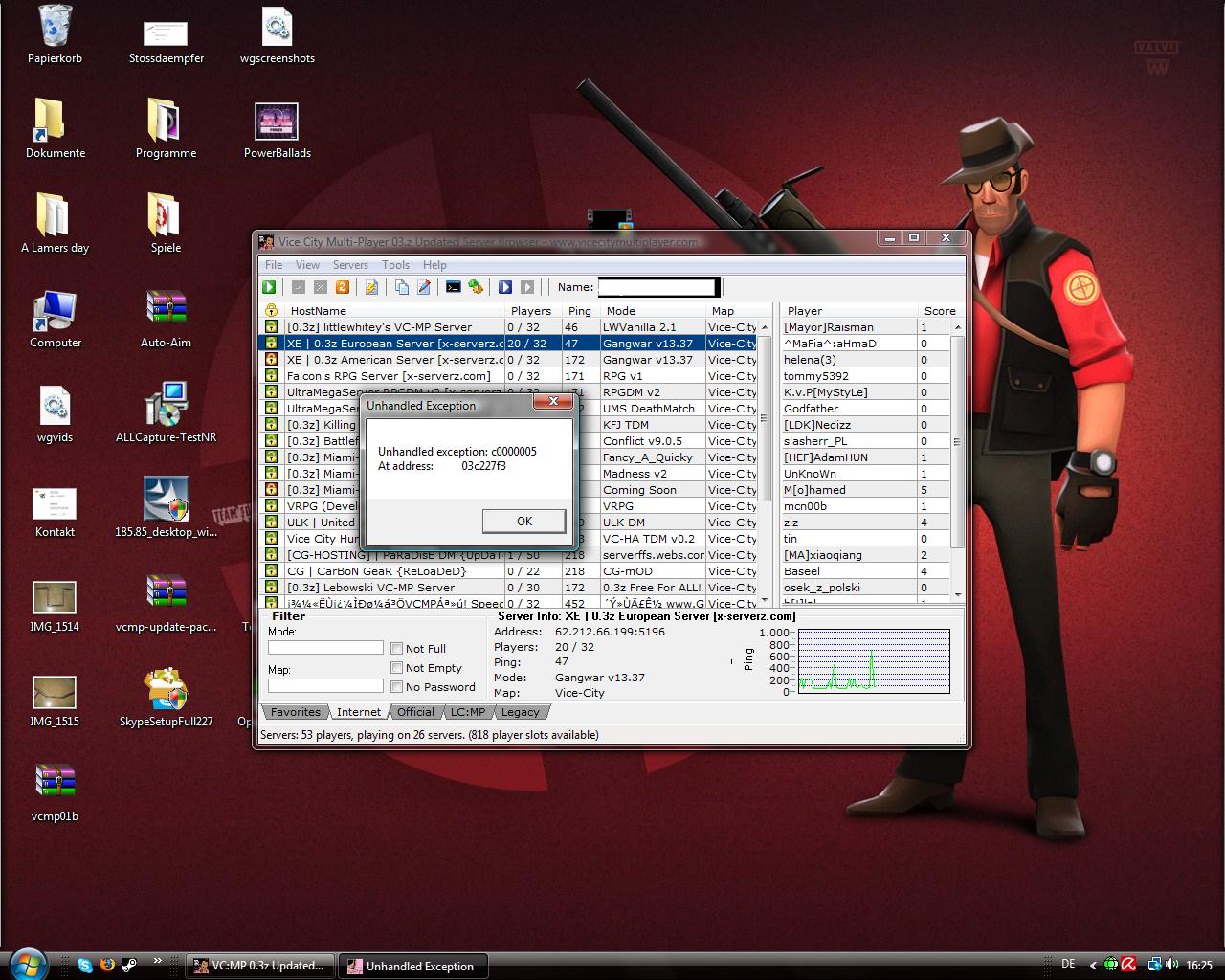Click the Mode filter text field
The image size is (1225, 980).
tap(325, 648)
